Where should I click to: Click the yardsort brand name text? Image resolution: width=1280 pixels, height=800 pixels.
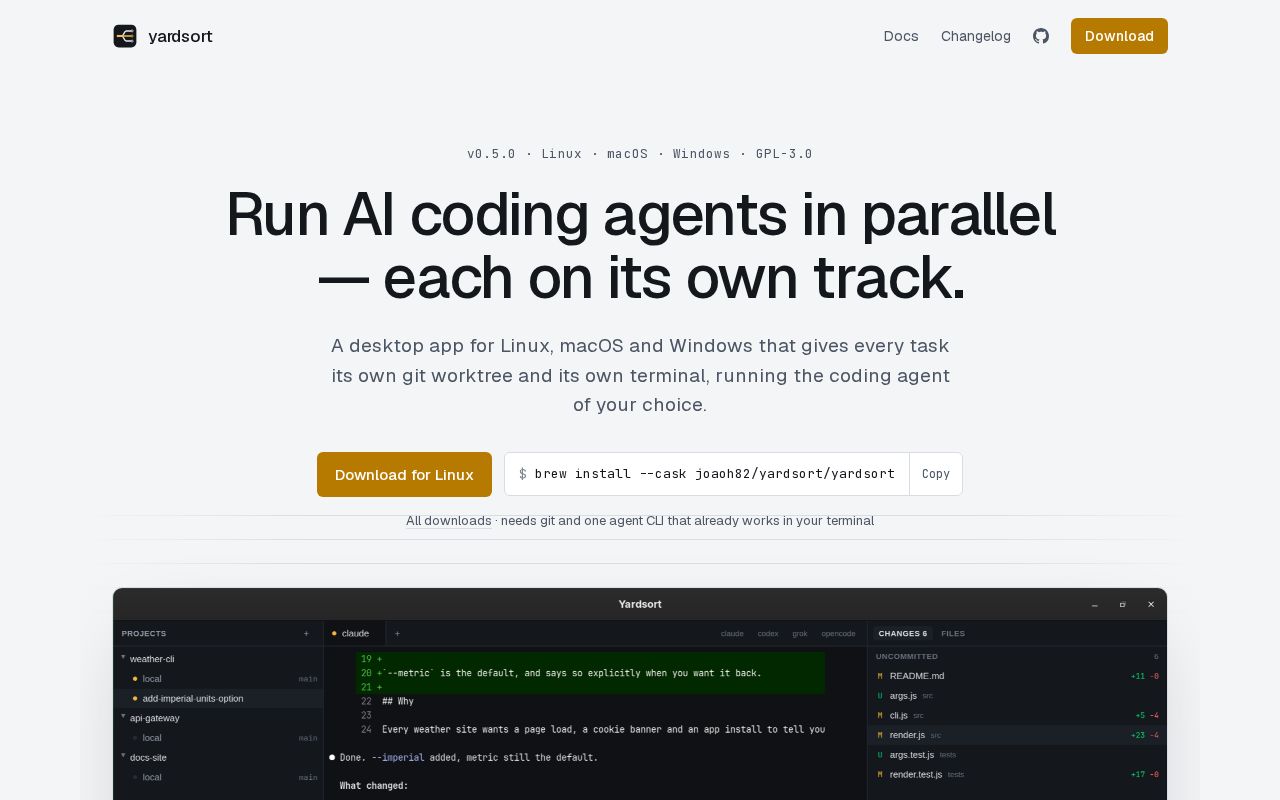coord(180,36)
